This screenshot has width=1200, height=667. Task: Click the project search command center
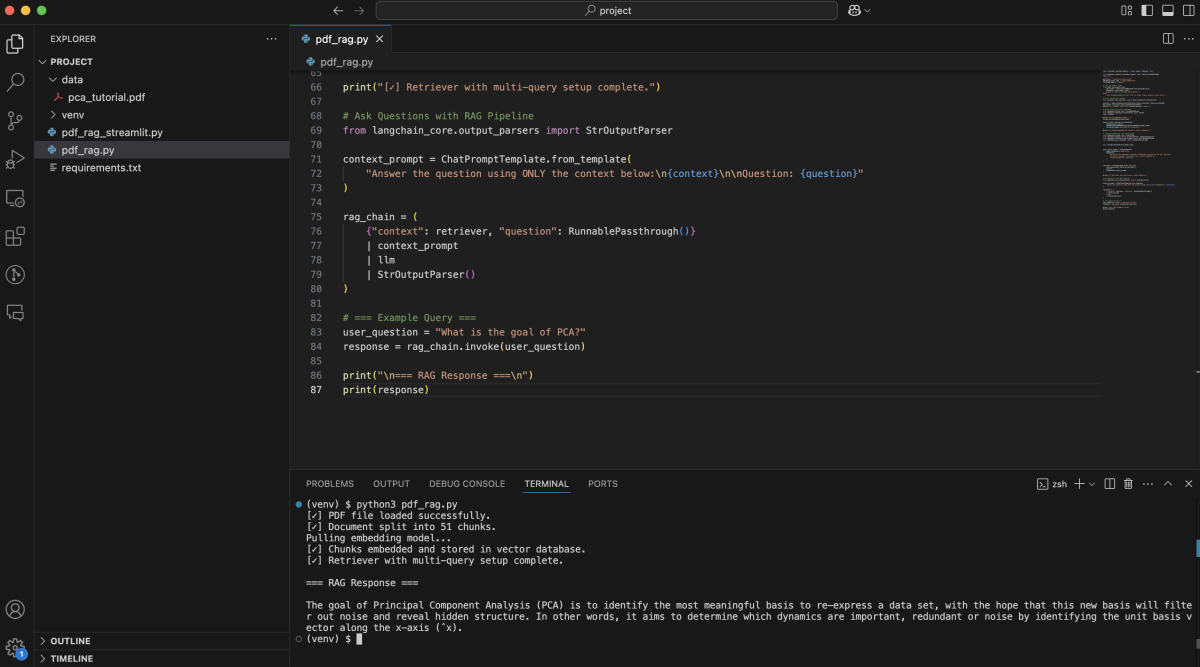(x=606, y=10)
